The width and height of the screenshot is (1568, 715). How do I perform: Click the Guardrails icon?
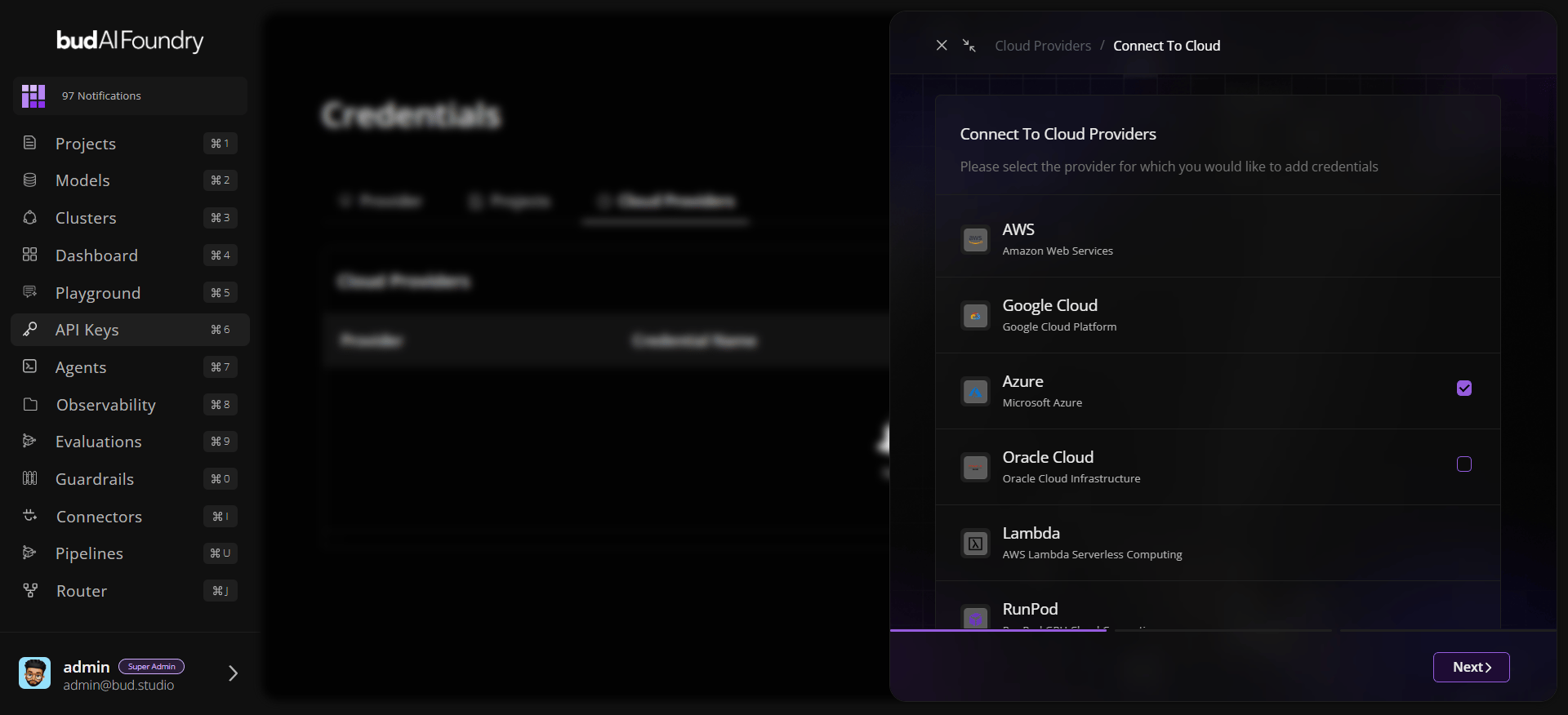tap(29, 478)
